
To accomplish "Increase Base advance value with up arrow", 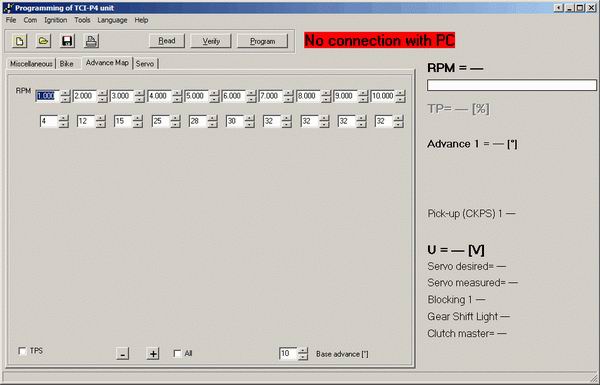I will 303,351.
